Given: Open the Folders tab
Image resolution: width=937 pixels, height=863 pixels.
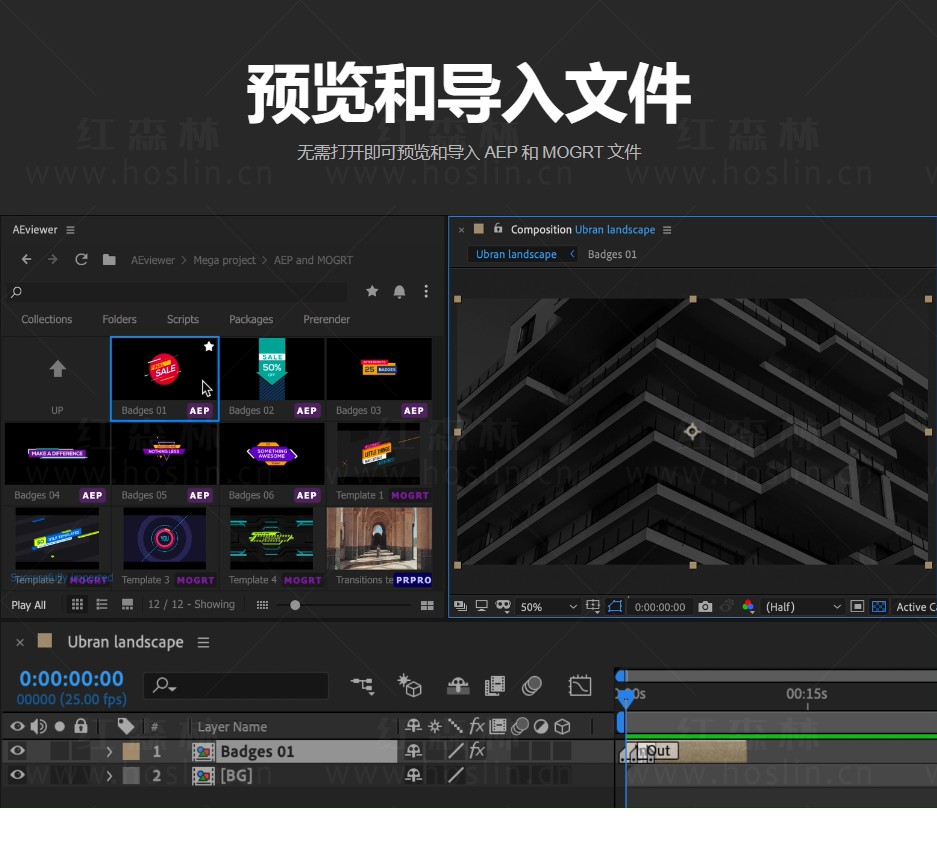Looking at the screenshot, I should coord(120,319).
